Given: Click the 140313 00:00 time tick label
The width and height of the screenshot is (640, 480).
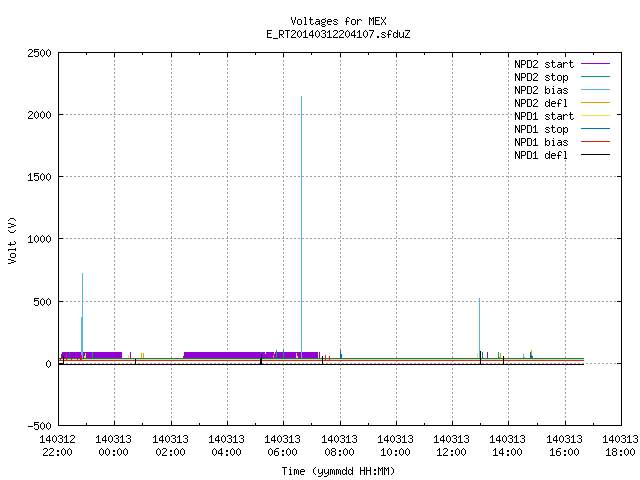Looking at the screenshot, I should [x=114, y=446].
